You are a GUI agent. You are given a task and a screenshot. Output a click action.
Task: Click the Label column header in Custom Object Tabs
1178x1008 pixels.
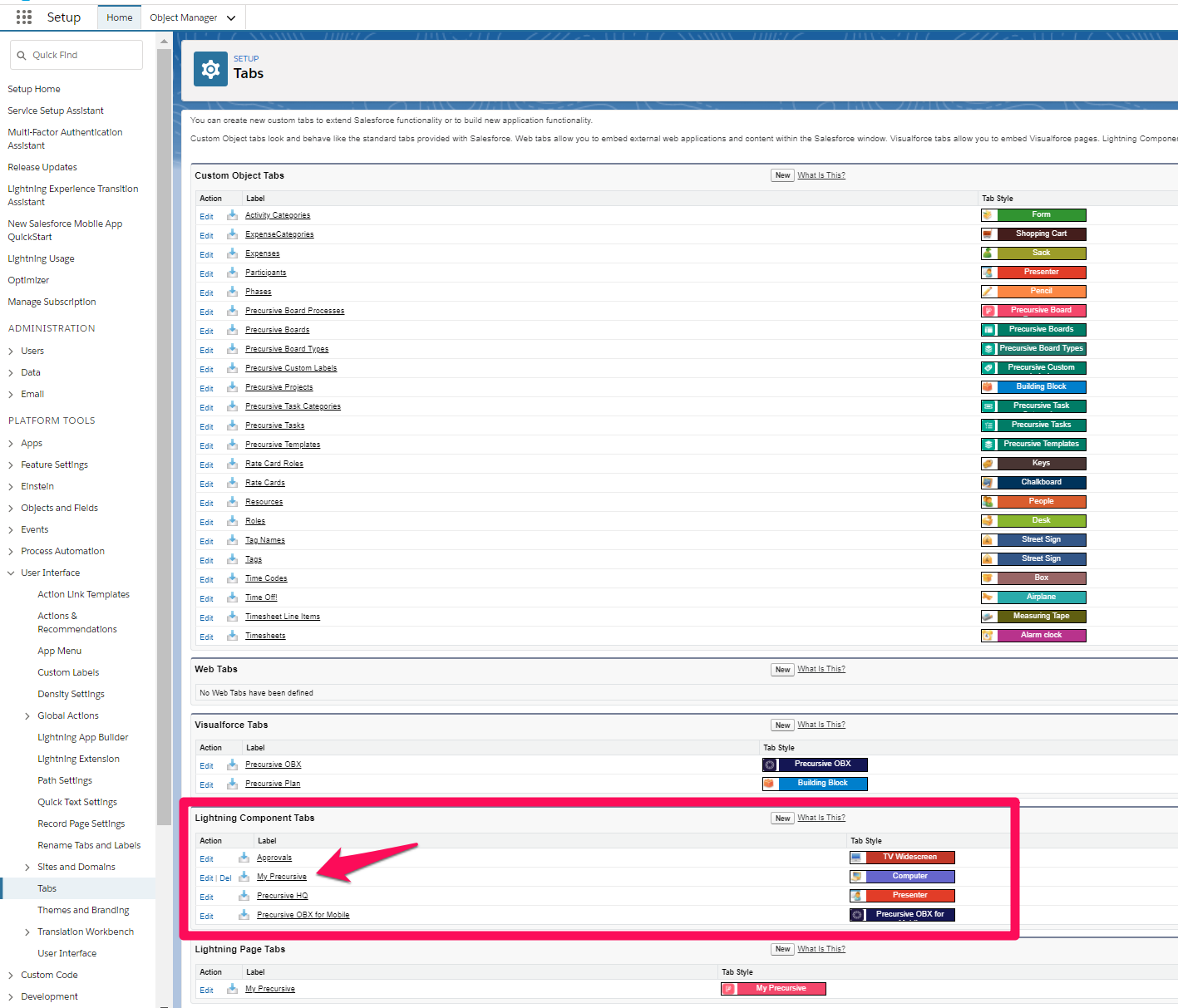tap(255, 199)
